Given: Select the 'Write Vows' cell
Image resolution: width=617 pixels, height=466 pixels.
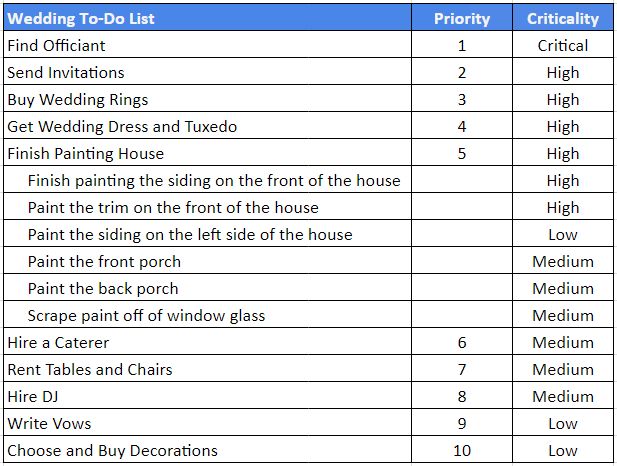Looking at the screenshot, I should coord(207,423).
